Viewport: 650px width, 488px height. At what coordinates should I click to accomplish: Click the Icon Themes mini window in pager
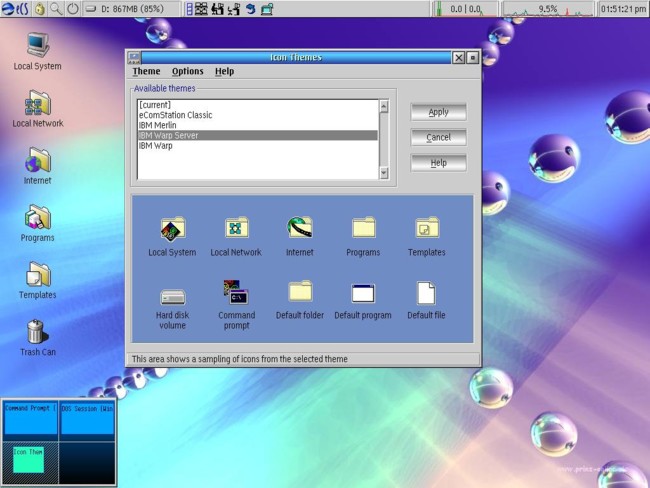[28, 459]
